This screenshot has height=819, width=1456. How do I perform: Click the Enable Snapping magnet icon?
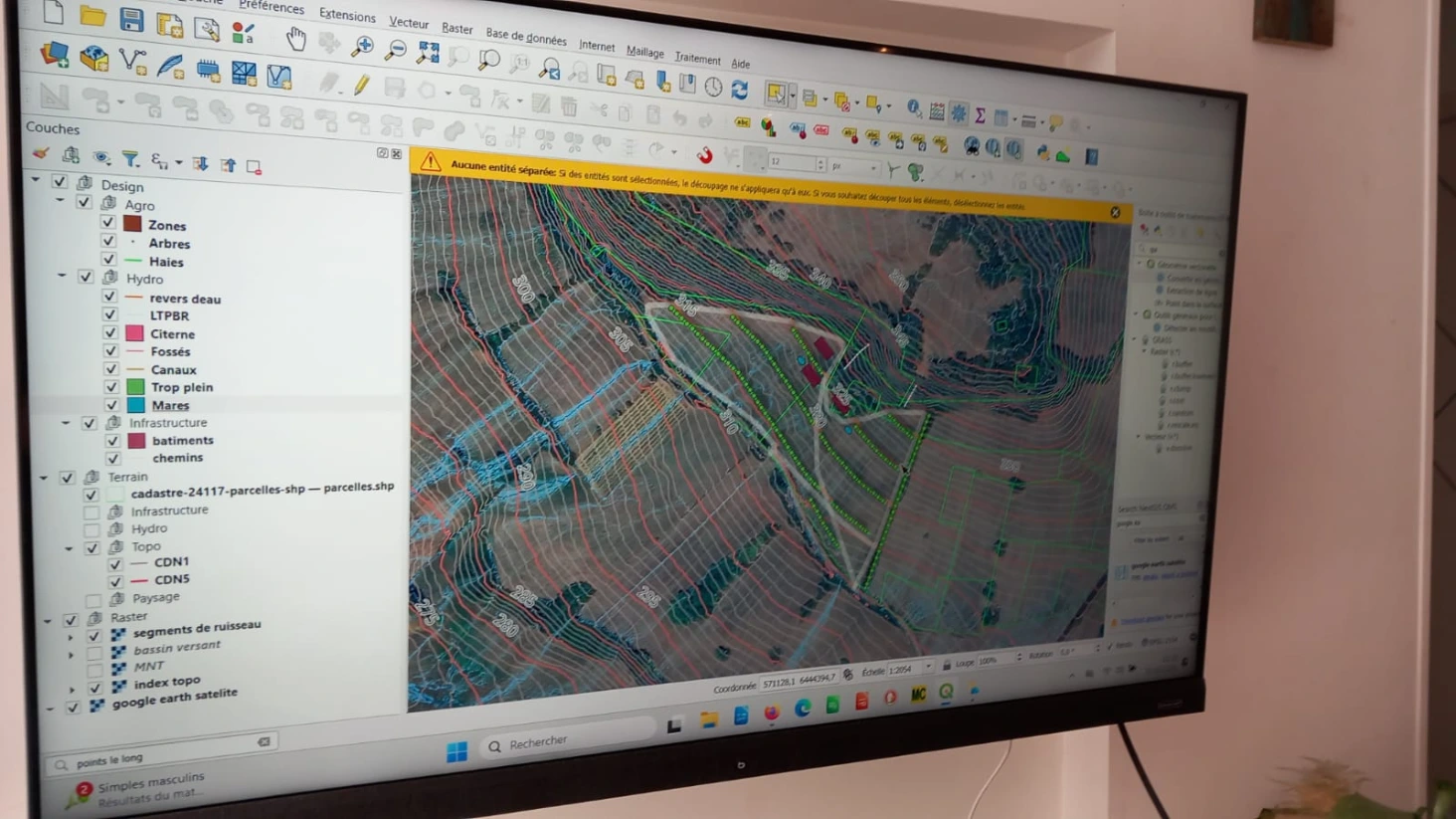[704, 155]
